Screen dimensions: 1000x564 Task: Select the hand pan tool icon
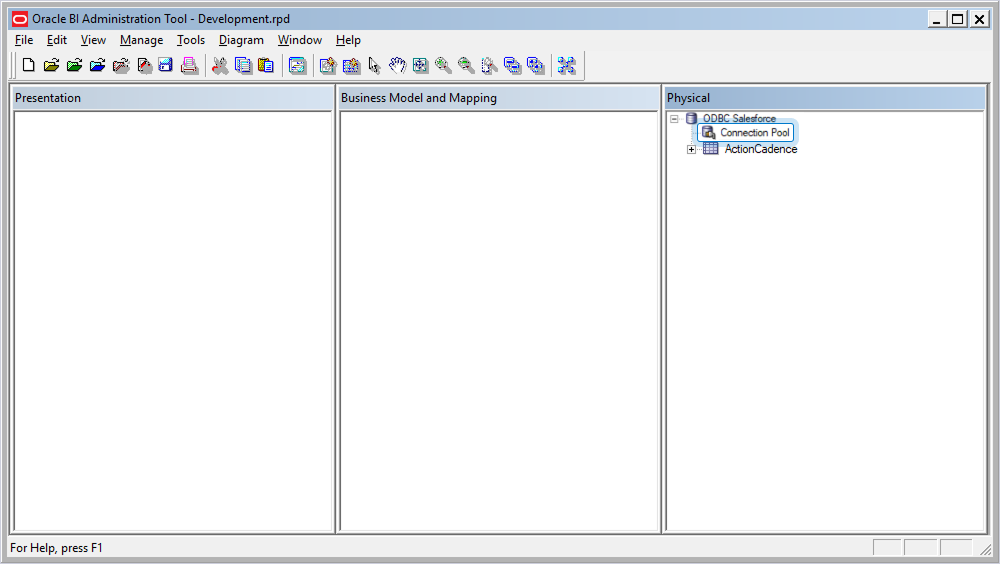click(397, 66)
